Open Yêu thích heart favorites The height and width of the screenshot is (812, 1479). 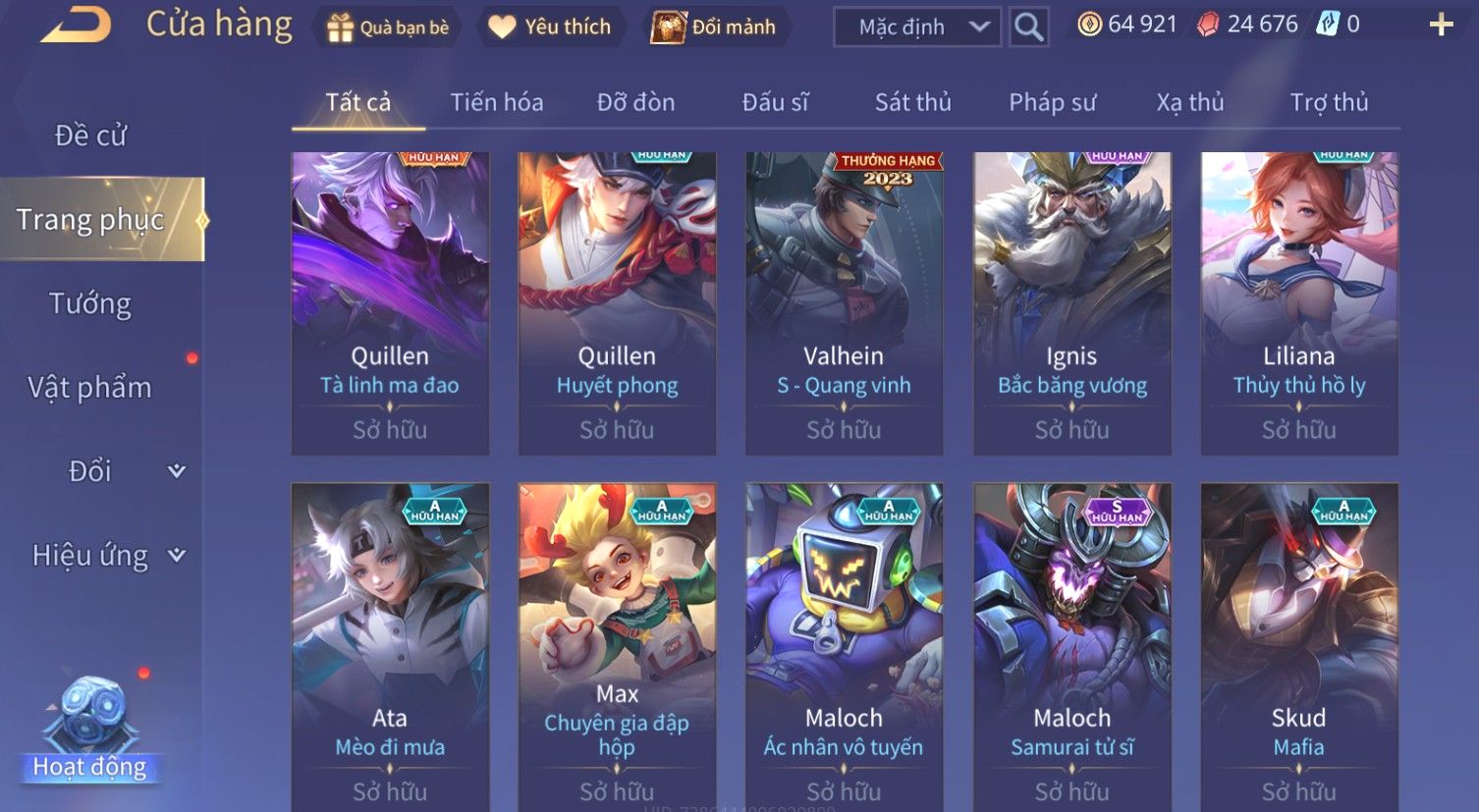tap(502, 27)
